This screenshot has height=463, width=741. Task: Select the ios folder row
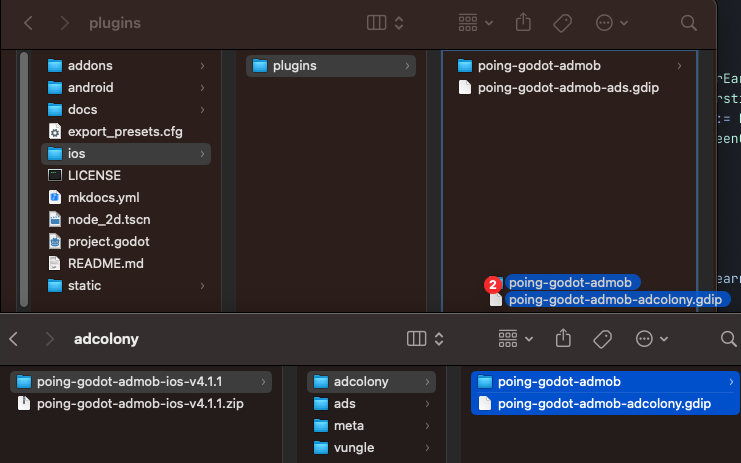click(x=126, y=154)
